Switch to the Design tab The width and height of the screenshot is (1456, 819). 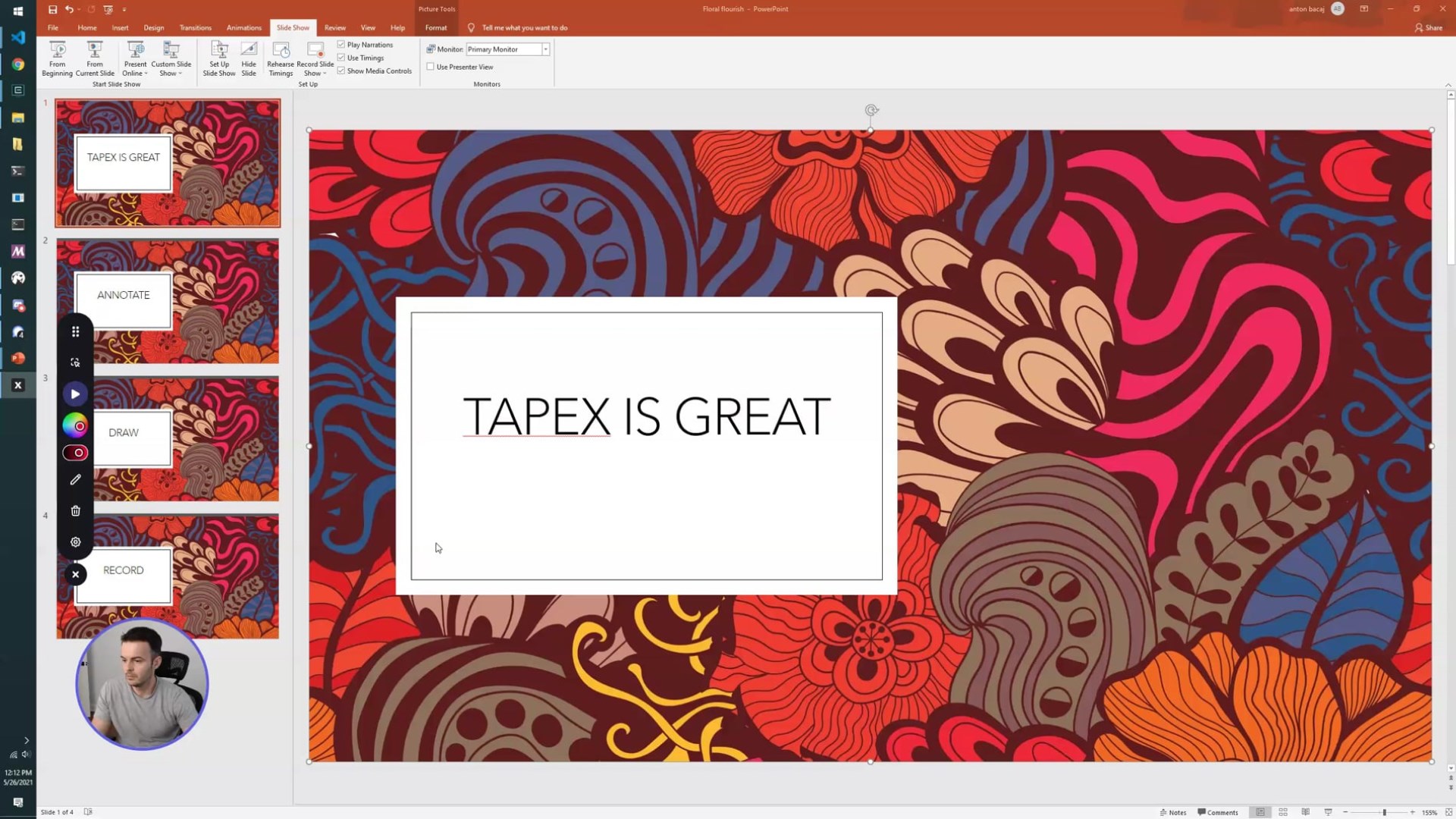153,27
